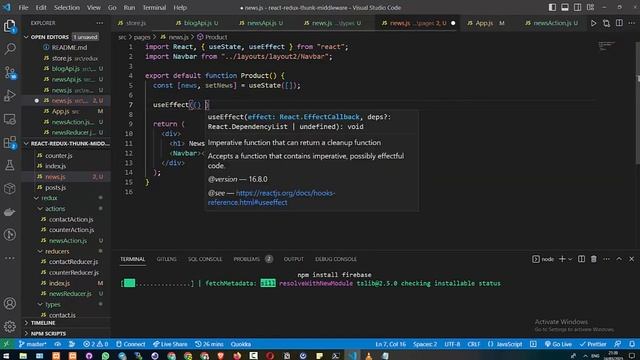Show additional activity bar views ellipsis
This screenshot has height=360, width=640.
click(x=10, y=258)
